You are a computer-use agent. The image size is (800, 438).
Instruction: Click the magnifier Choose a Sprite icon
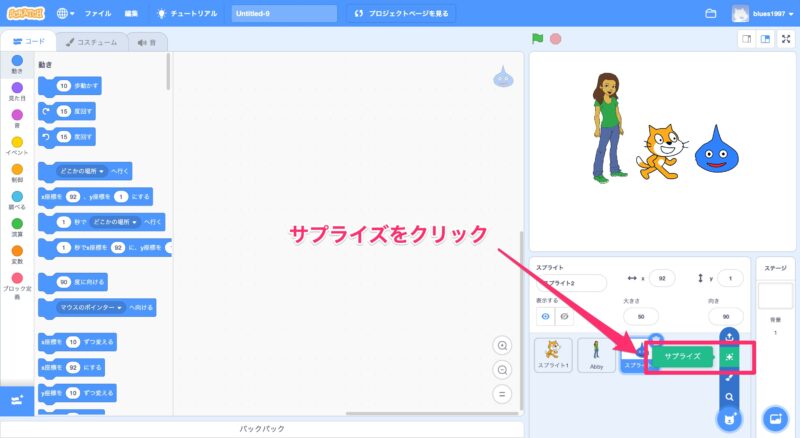point(730,396)
